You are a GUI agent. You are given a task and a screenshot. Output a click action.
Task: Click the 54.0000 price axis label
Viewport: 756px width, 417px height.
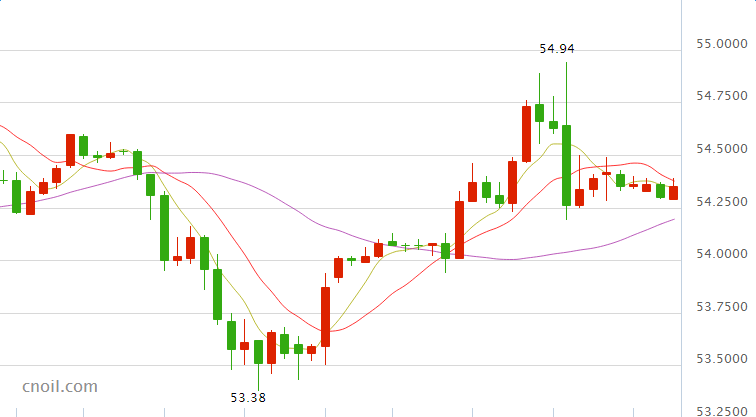click(722, 254)
